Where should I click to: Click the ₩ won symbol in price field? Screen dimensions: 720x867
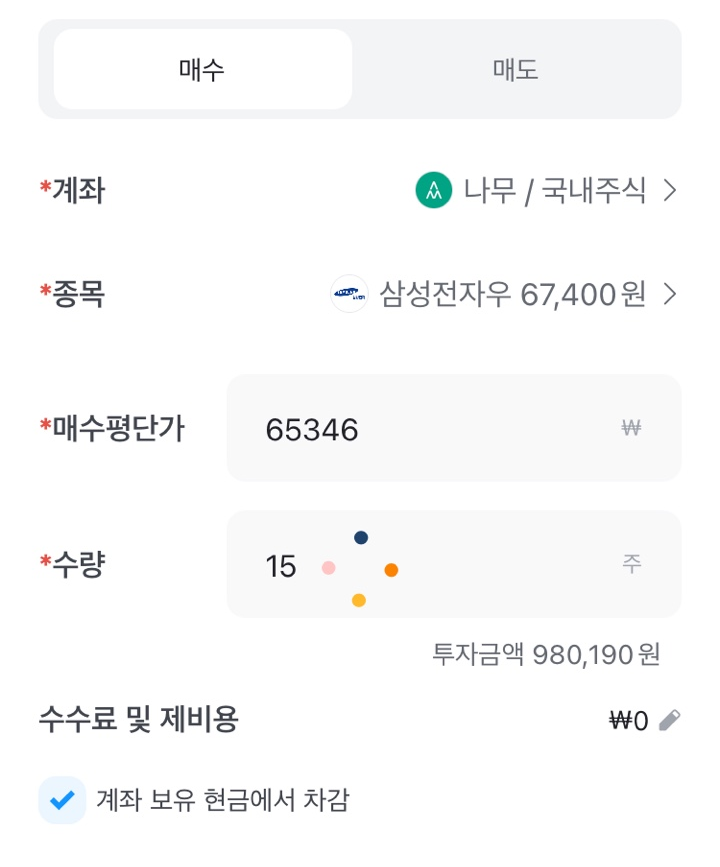(x=631, y=428)
